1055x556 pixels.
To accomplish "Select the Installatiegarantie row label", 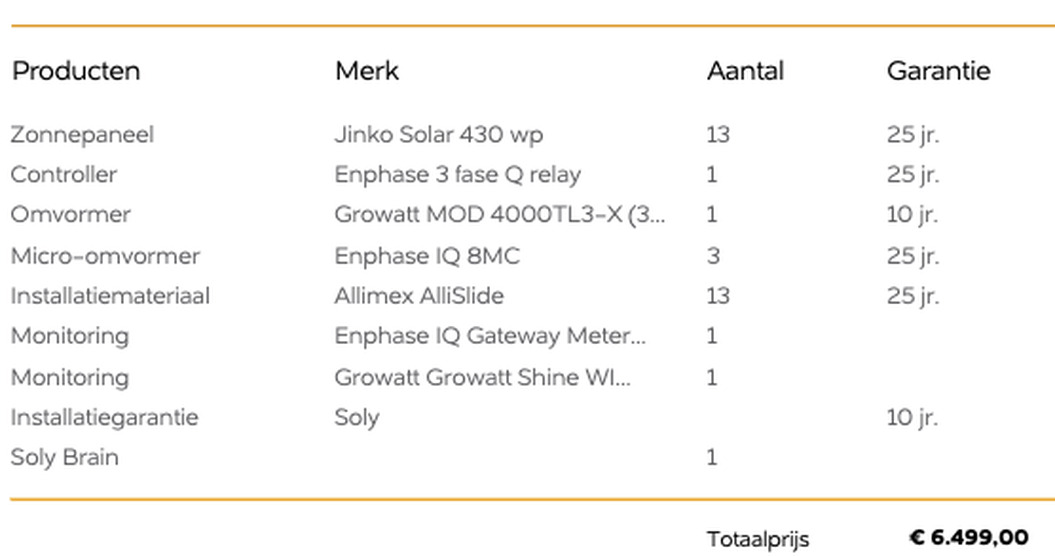I will coord(104,417).
